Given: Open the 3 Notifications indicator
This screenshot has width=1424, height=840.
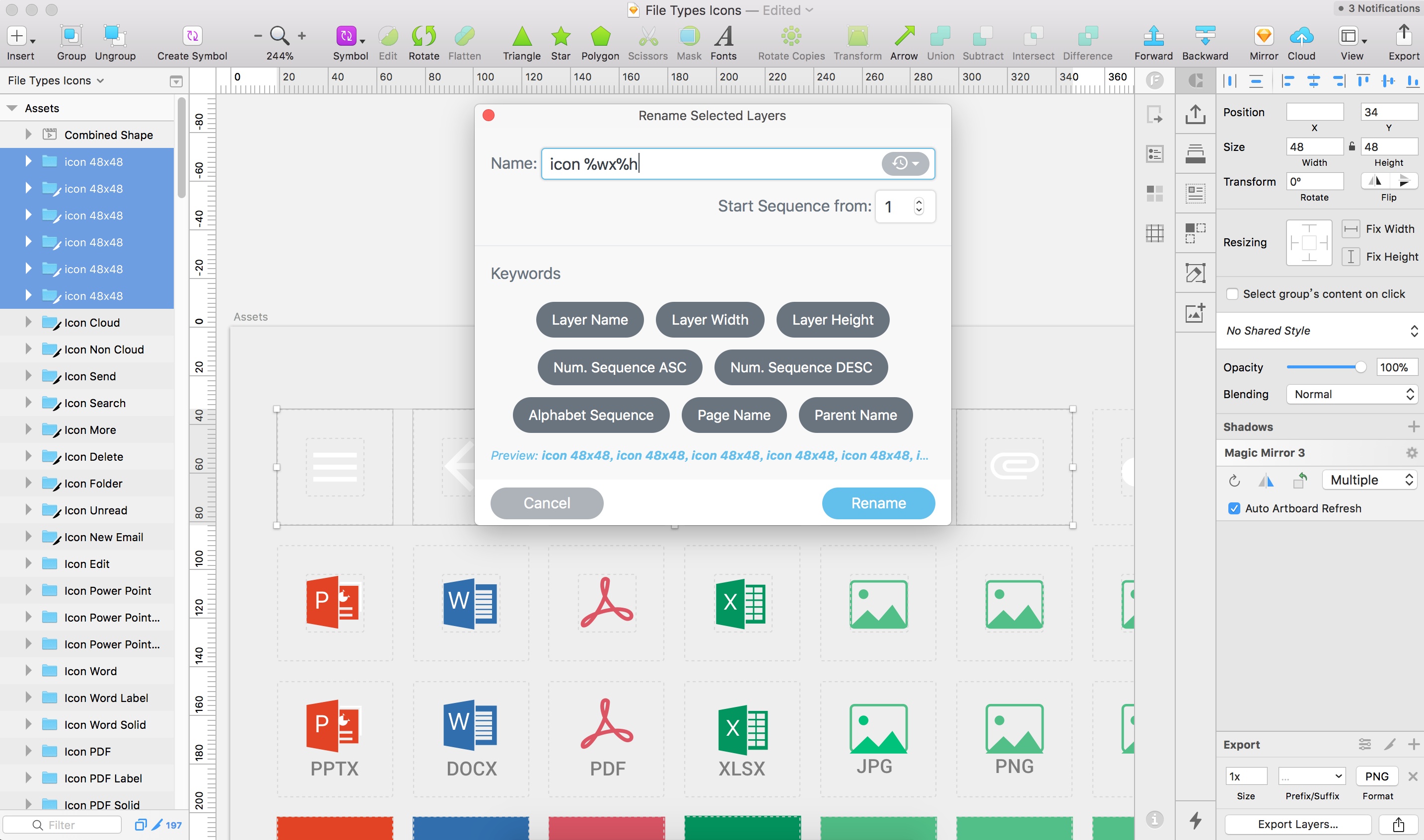Looking at the screenshot, I should pyautogui.click(x=1379, y=8).
